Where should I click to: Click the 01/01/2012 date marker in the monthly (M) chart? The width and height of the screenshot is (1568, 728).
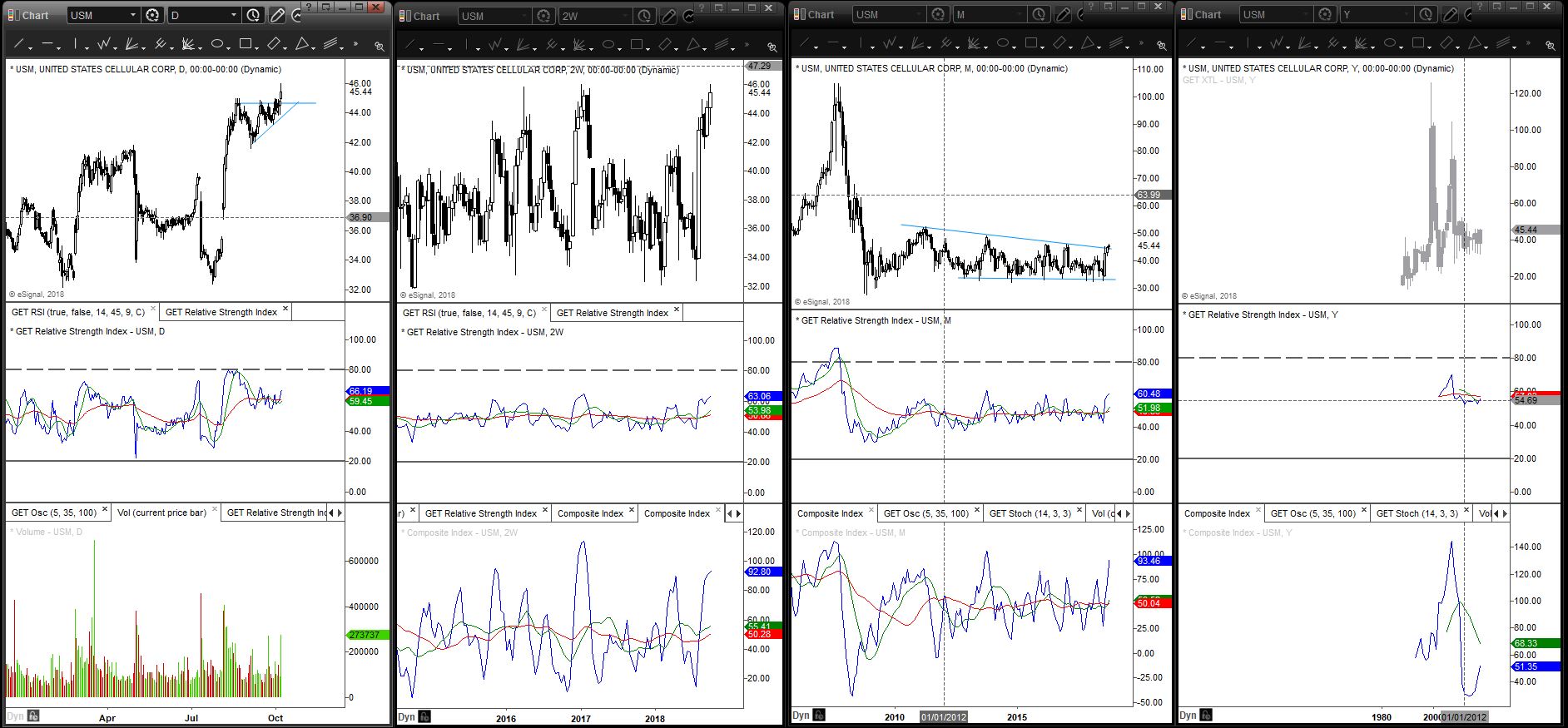point(943,717)
